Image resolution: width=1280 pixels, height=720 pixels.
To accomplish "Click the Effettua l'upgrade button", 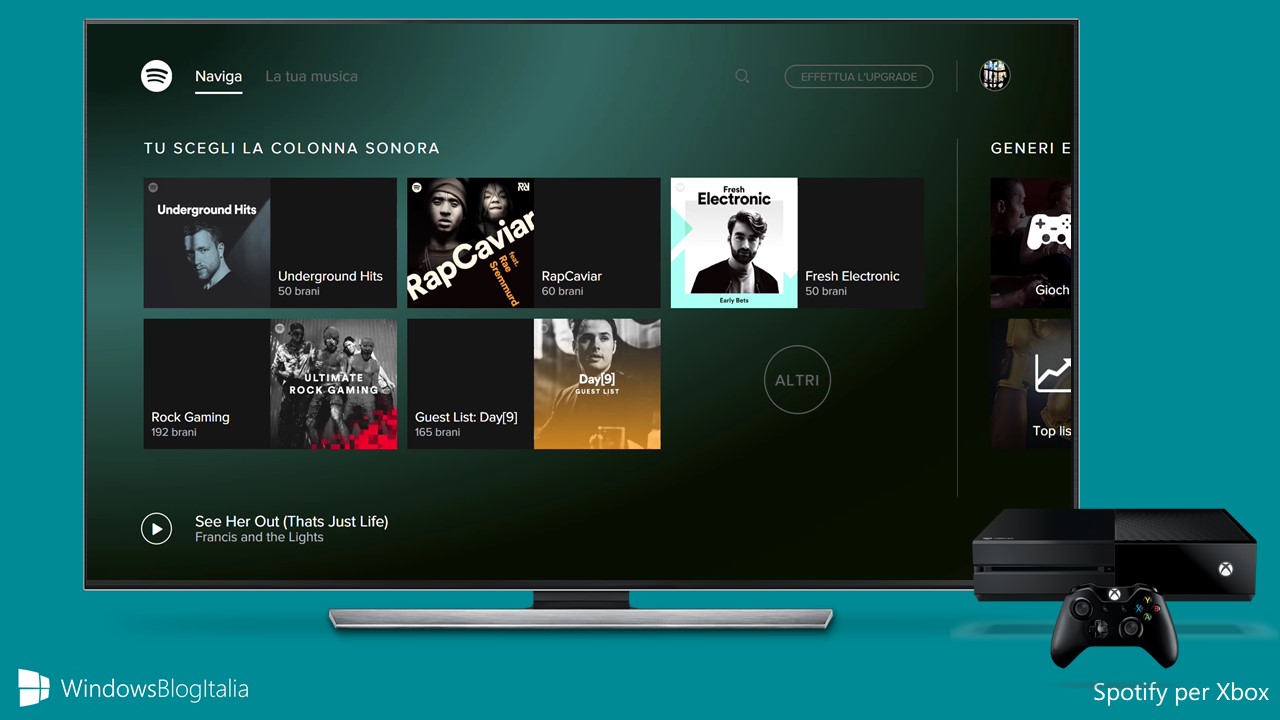I will point(859,77).
